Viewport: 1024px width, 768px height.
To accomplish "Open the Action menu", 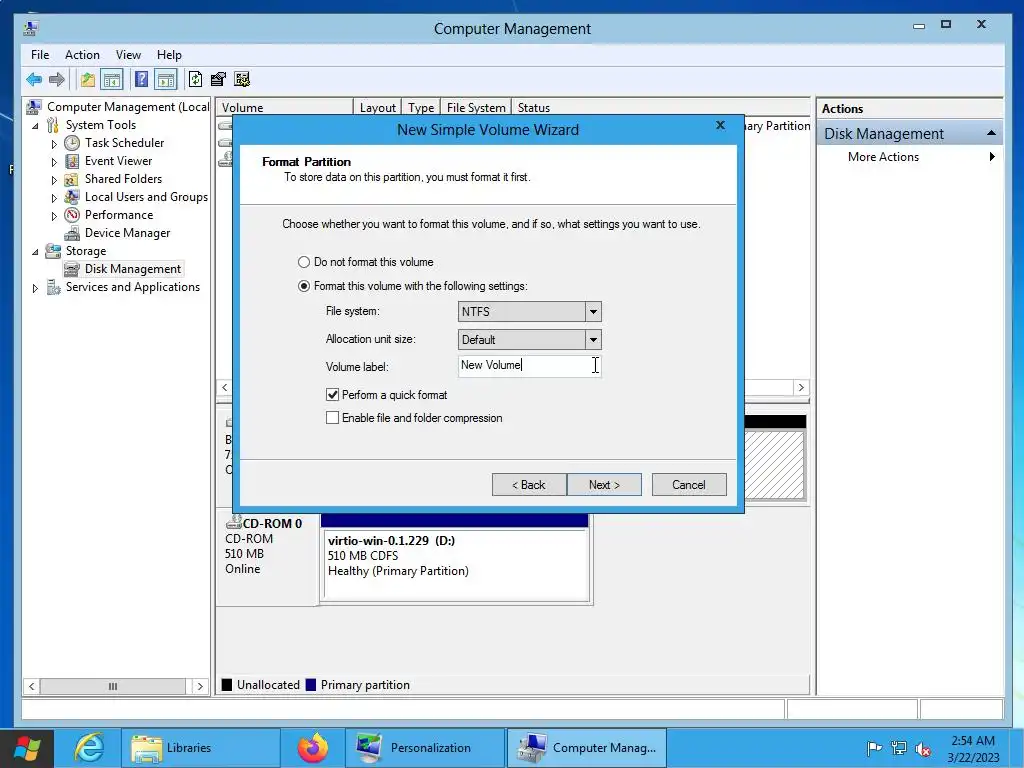I will 82,55.
